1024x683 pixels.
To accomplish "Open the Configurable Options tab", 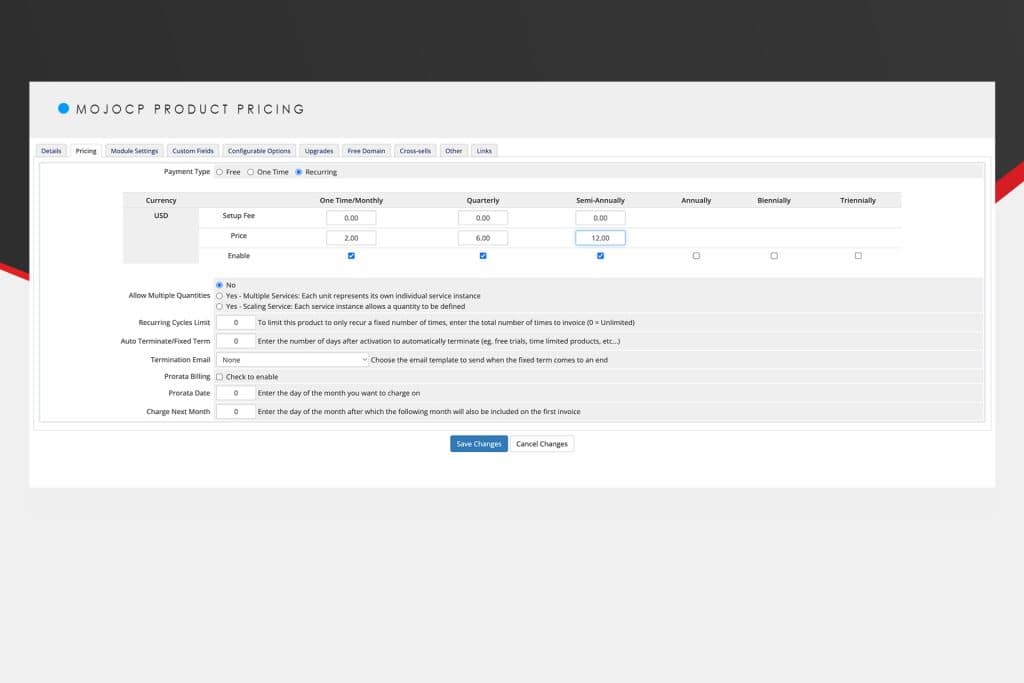I will pos(259,151).
